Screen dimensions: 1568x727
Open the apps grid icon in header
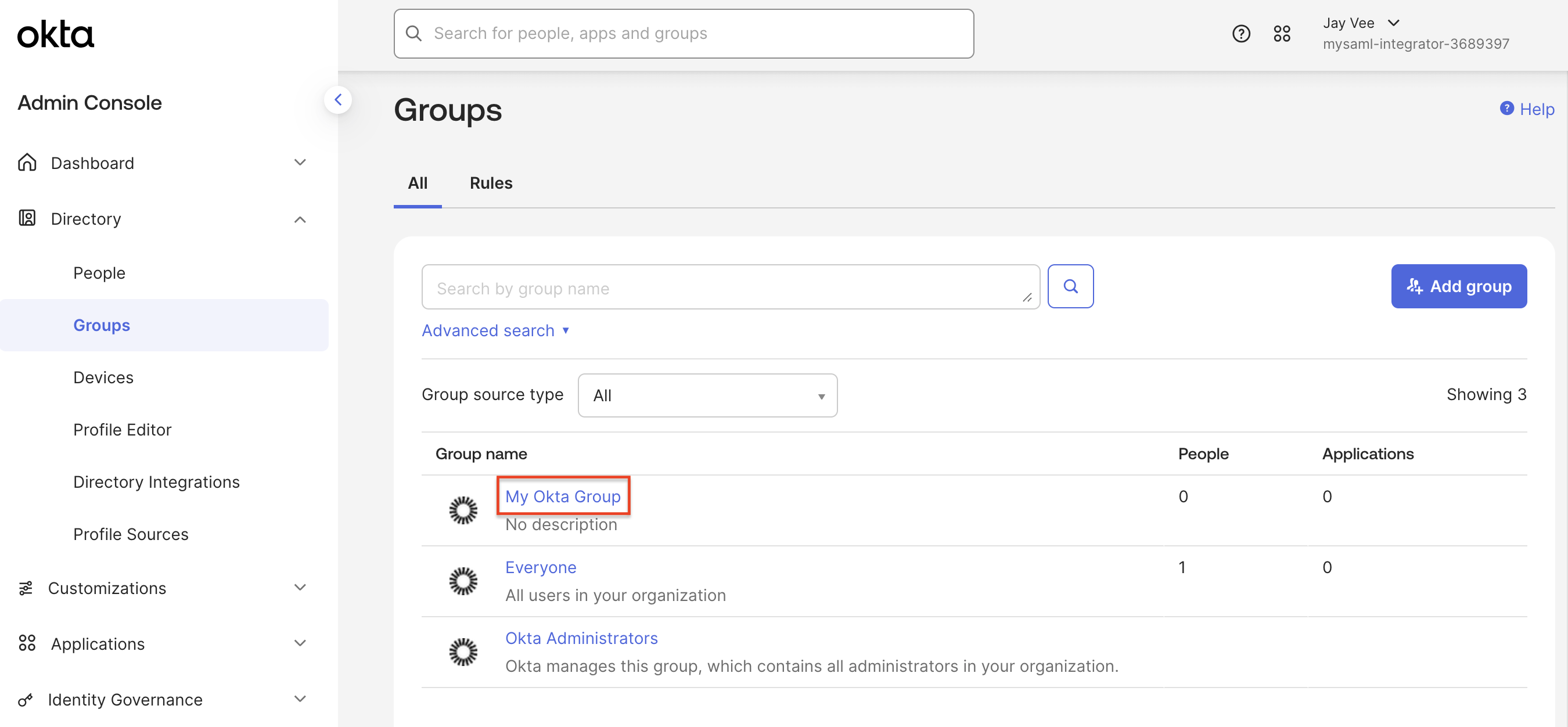pyautogui.click(x=1282, y=34)
